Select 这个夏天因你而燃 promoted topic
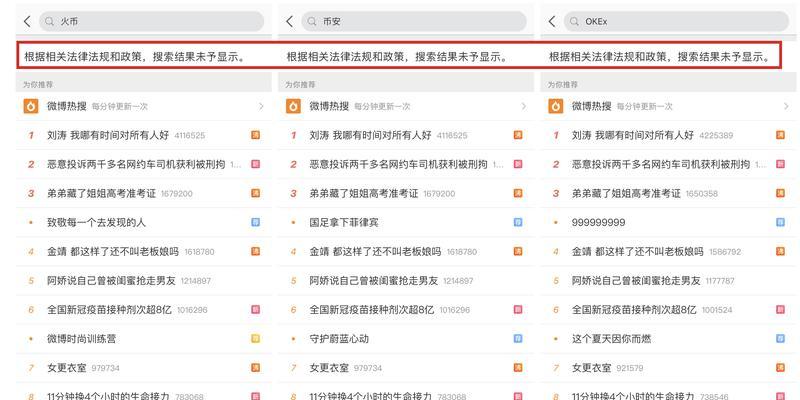This screenshot has height=400, width=800. coord(611,338)
